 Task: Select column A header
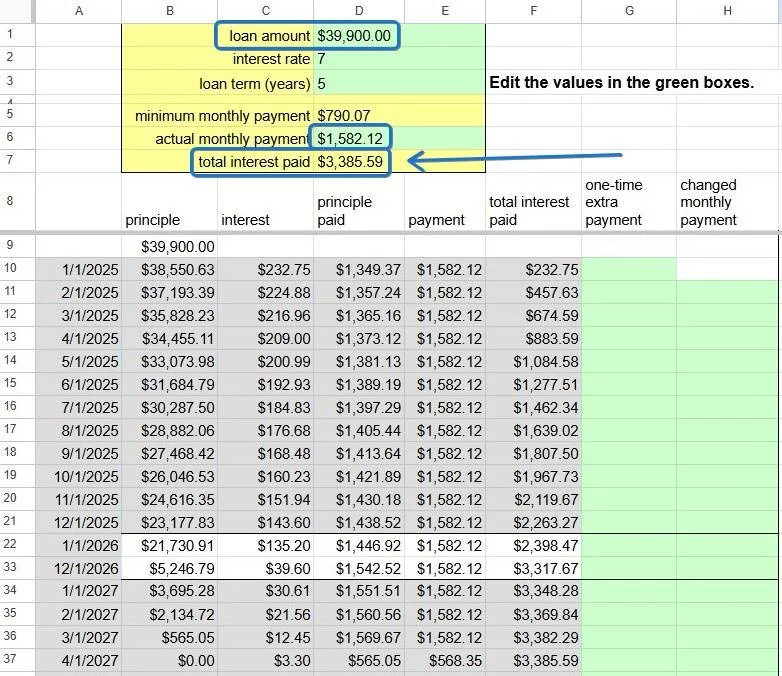[78, 11]
